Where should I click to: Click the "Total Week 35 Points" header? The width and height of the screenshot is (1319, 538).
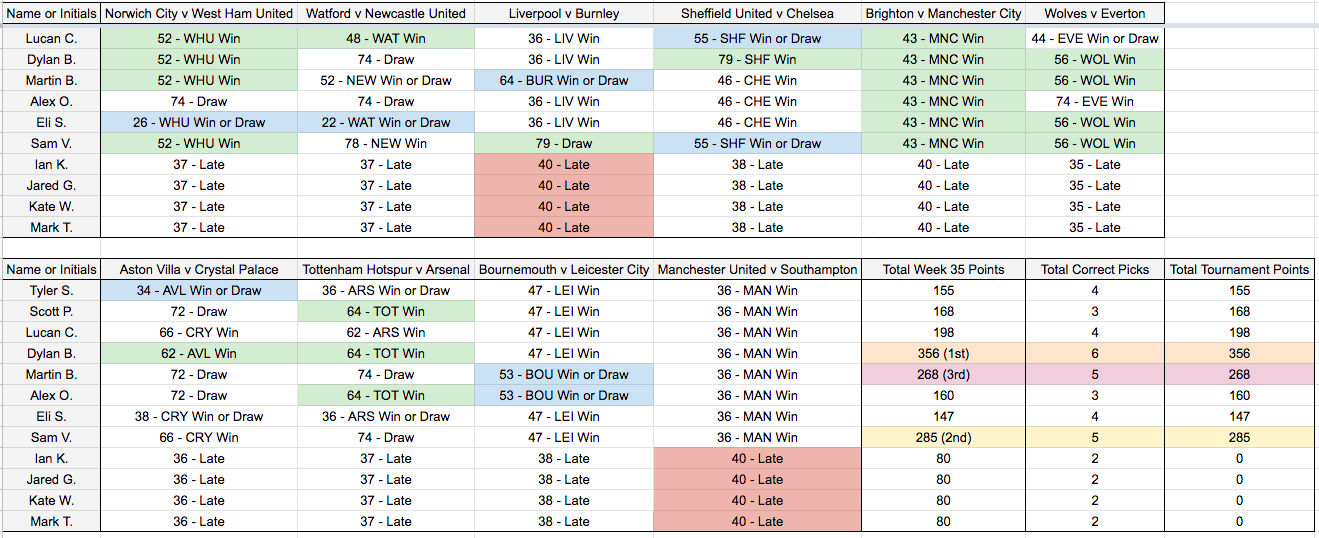click(x=943, y=269)
